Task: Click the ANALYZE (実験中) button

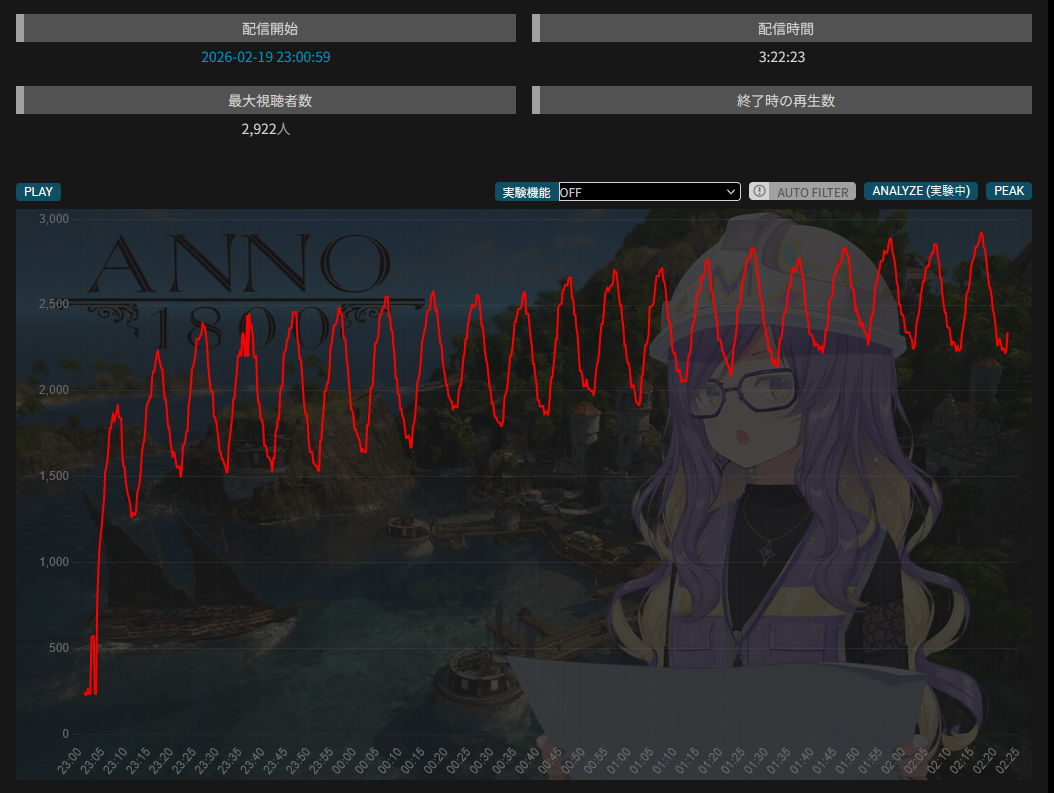Action: tap(921, 191)
